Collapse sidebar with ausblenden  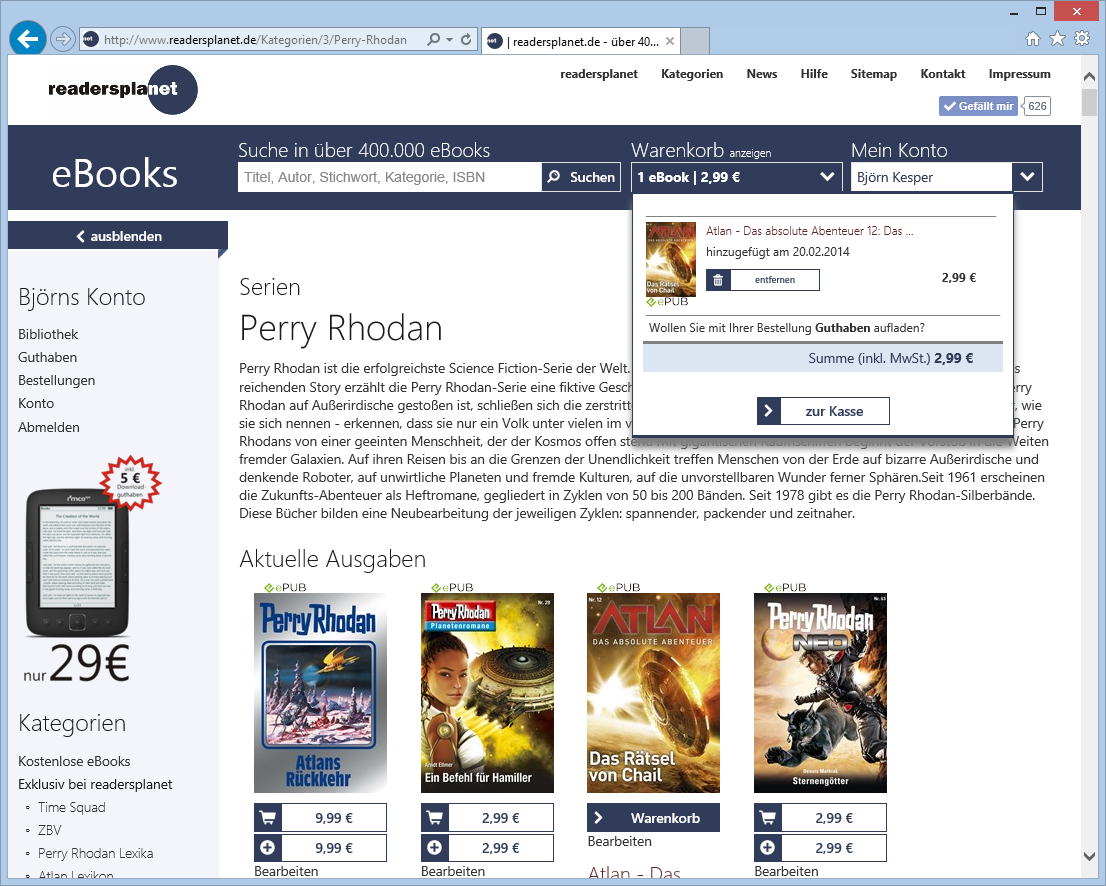point(118,236)
